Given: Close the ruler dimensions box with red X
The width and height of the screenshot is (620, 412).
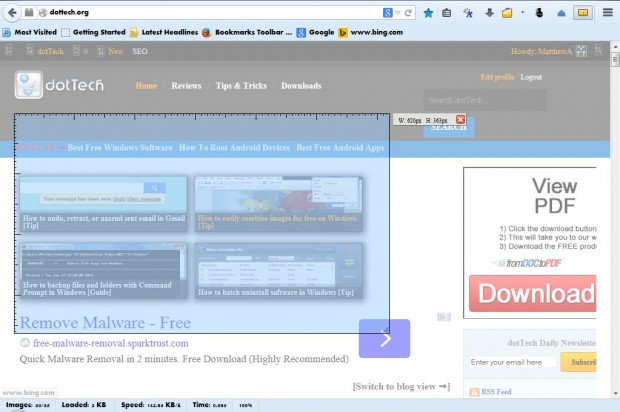Looking at the screenshot, I should coord(460,119).
